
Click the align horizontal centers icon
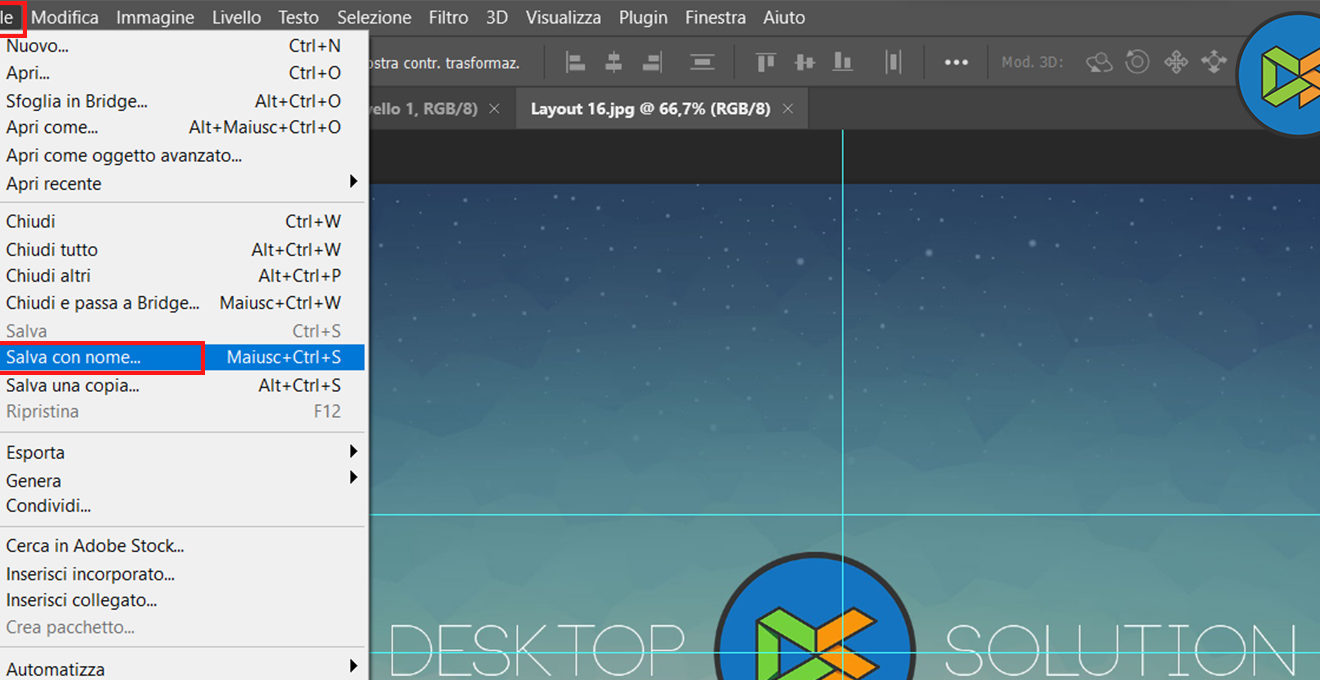click(613, 62)
